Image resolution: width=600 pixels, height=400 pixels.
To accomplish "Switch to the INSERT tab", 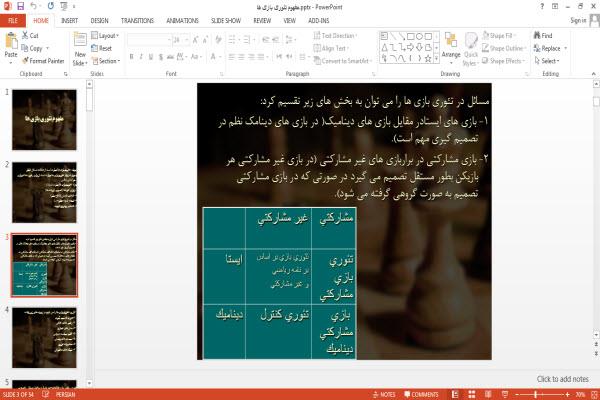I will [69, 21].
